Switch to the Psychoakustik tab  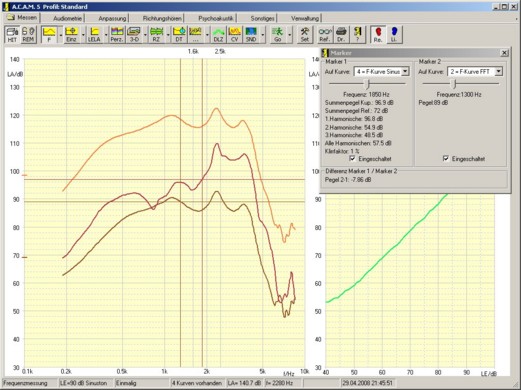coord(216,18)
